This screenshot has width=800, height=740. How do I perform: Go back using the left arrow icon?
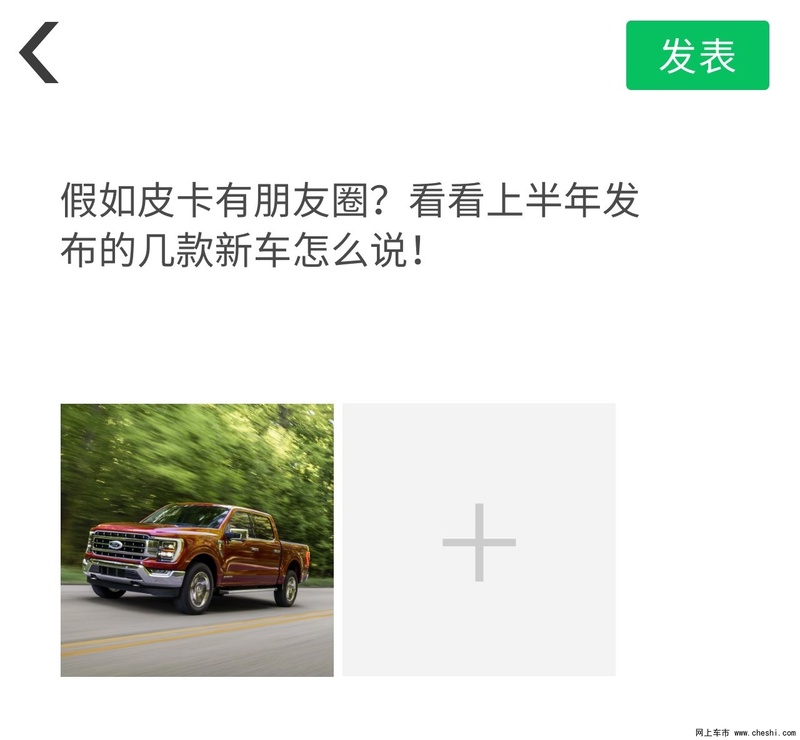39,52
